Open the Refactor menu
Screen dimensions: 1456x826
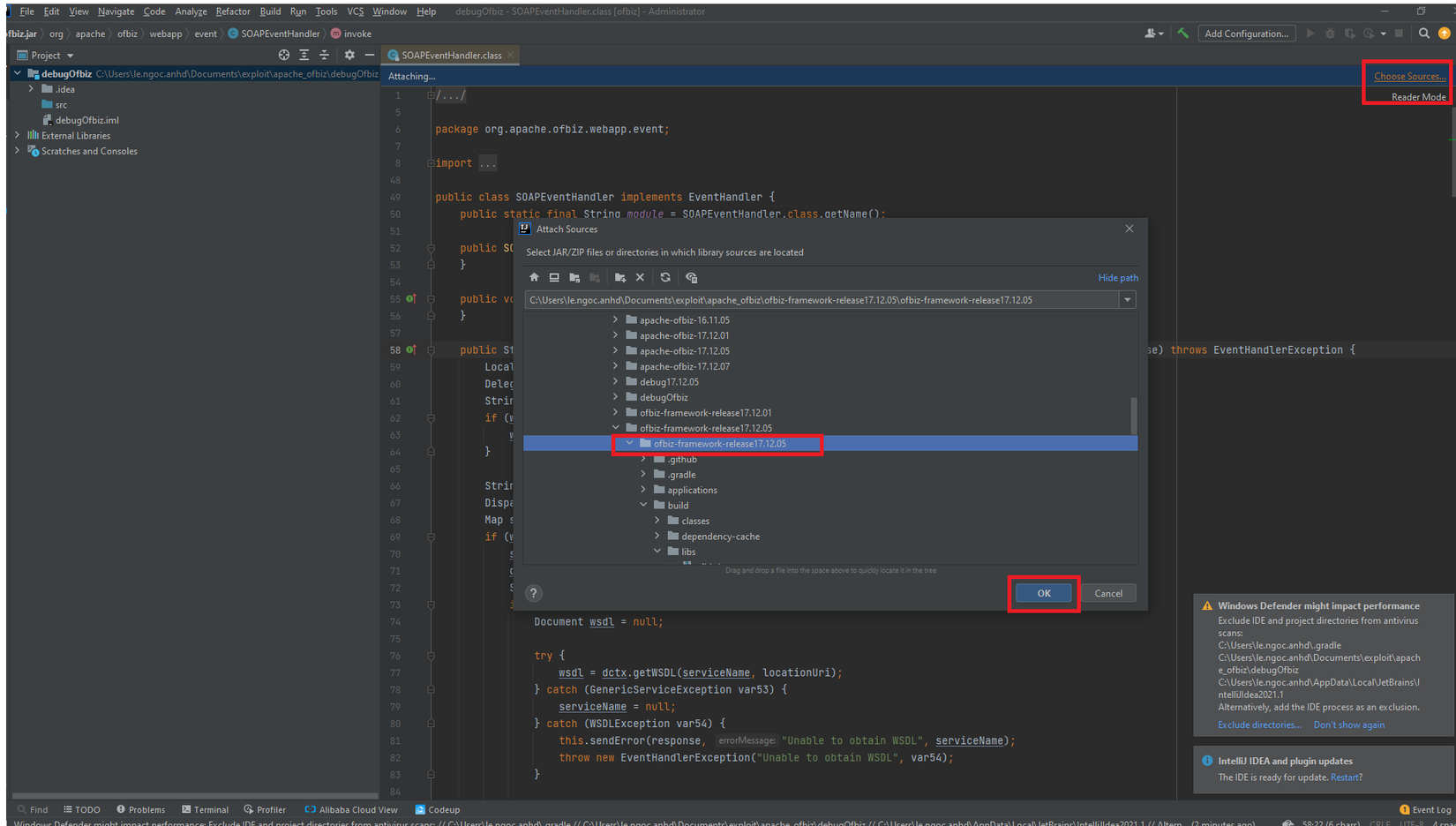point(232,11)
